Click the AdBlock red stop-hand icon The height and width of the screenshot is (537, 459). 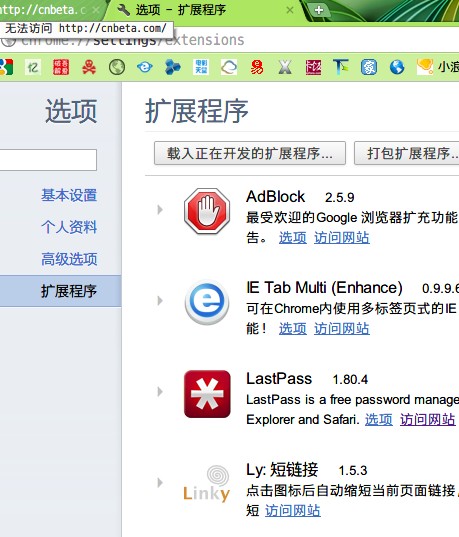click(207, 211)
